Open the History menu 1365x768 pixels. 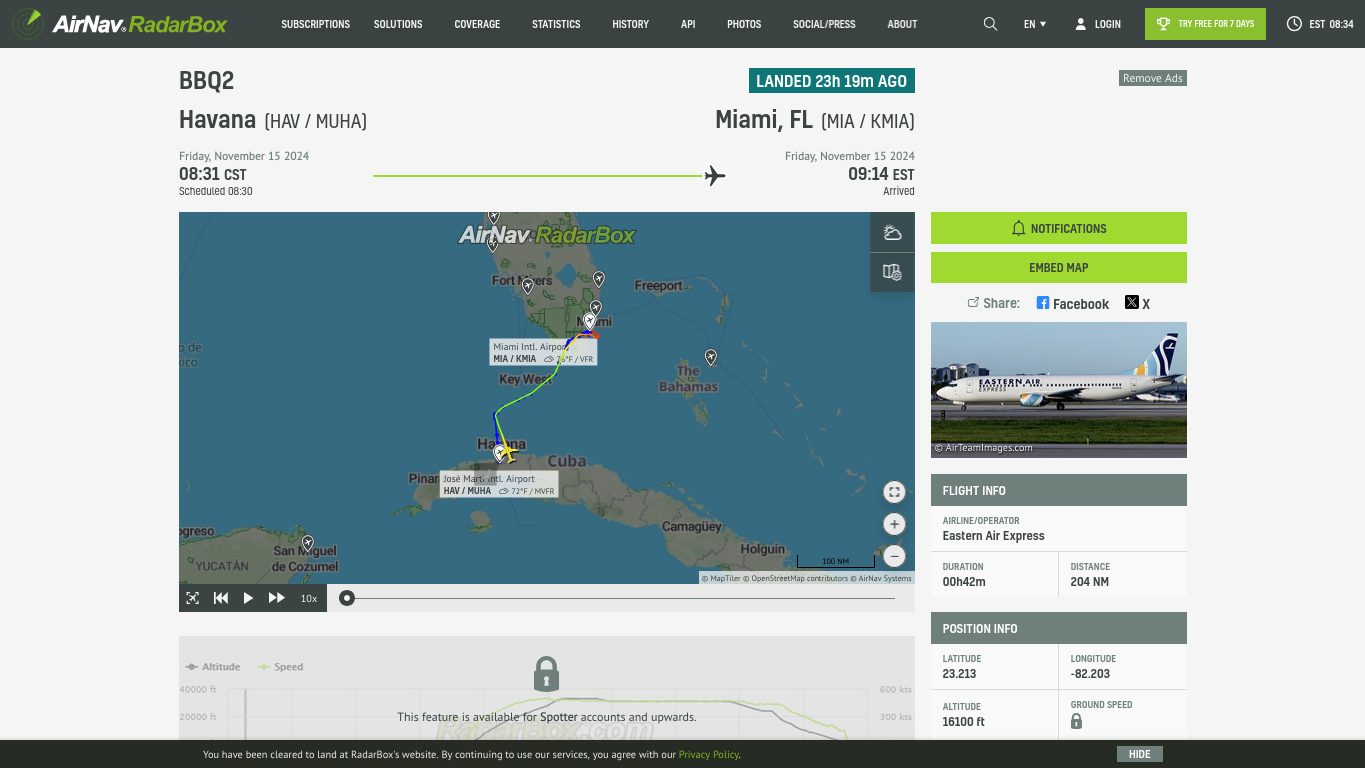tap(630, 24)
